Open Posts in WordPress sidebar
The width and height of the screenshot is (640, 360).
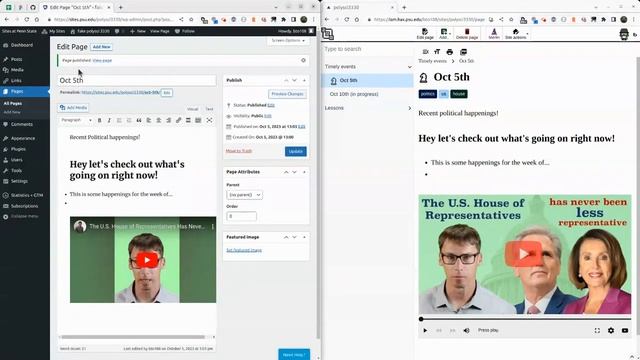pyautogui.click(x=16, y=59)
